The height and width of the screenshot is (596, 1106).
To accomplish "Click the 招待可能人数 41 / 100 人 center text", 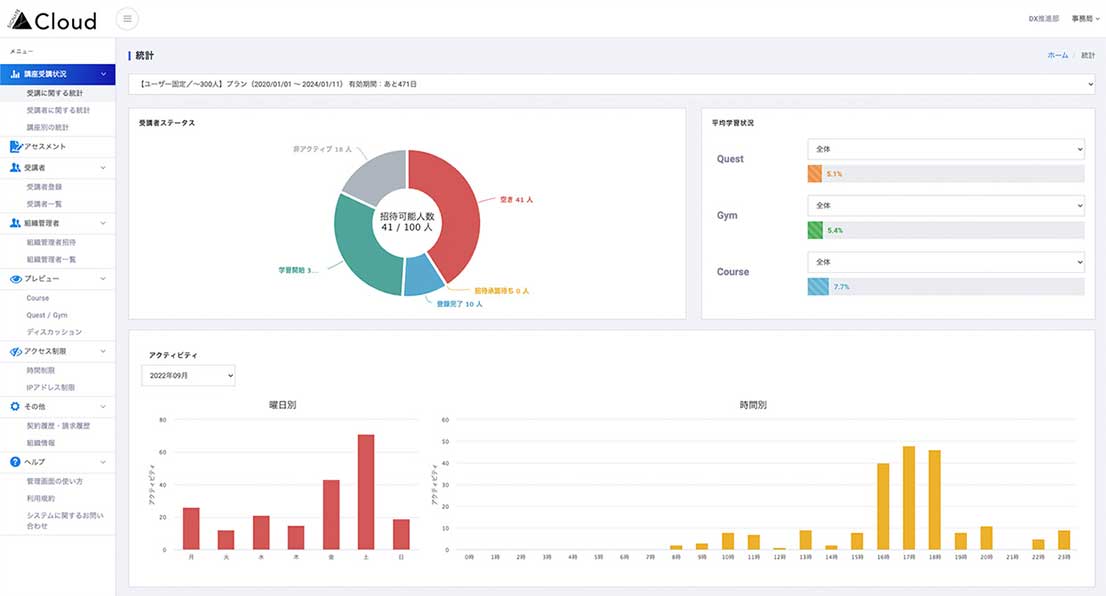I will point(407,221).
